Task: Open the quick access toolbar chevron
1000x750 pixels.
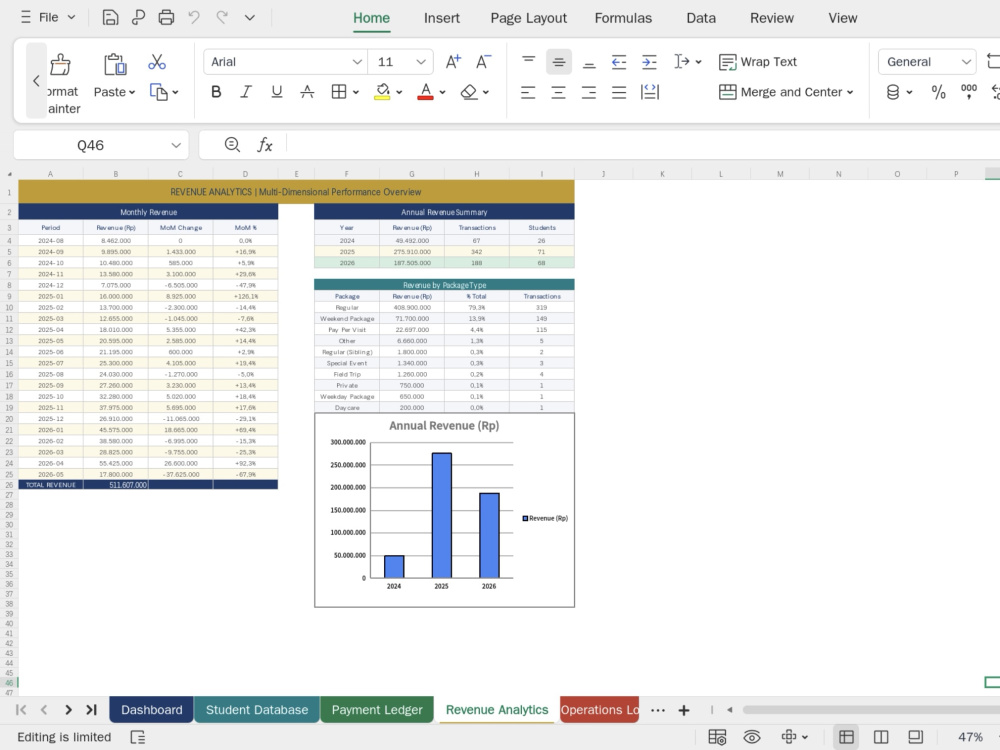Action: (250, 18)
